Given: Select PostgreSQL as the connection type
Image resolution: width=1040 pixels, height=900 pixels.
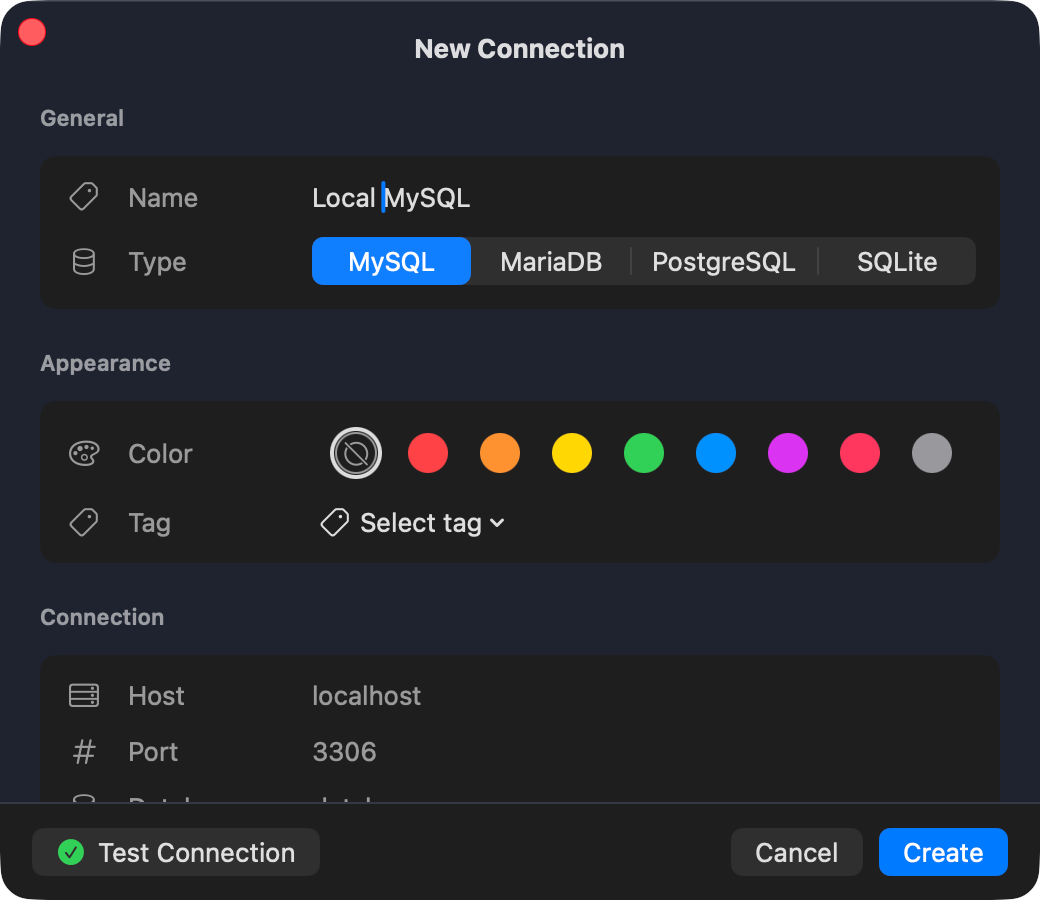Looking at the screenshot, I should 723,261.
